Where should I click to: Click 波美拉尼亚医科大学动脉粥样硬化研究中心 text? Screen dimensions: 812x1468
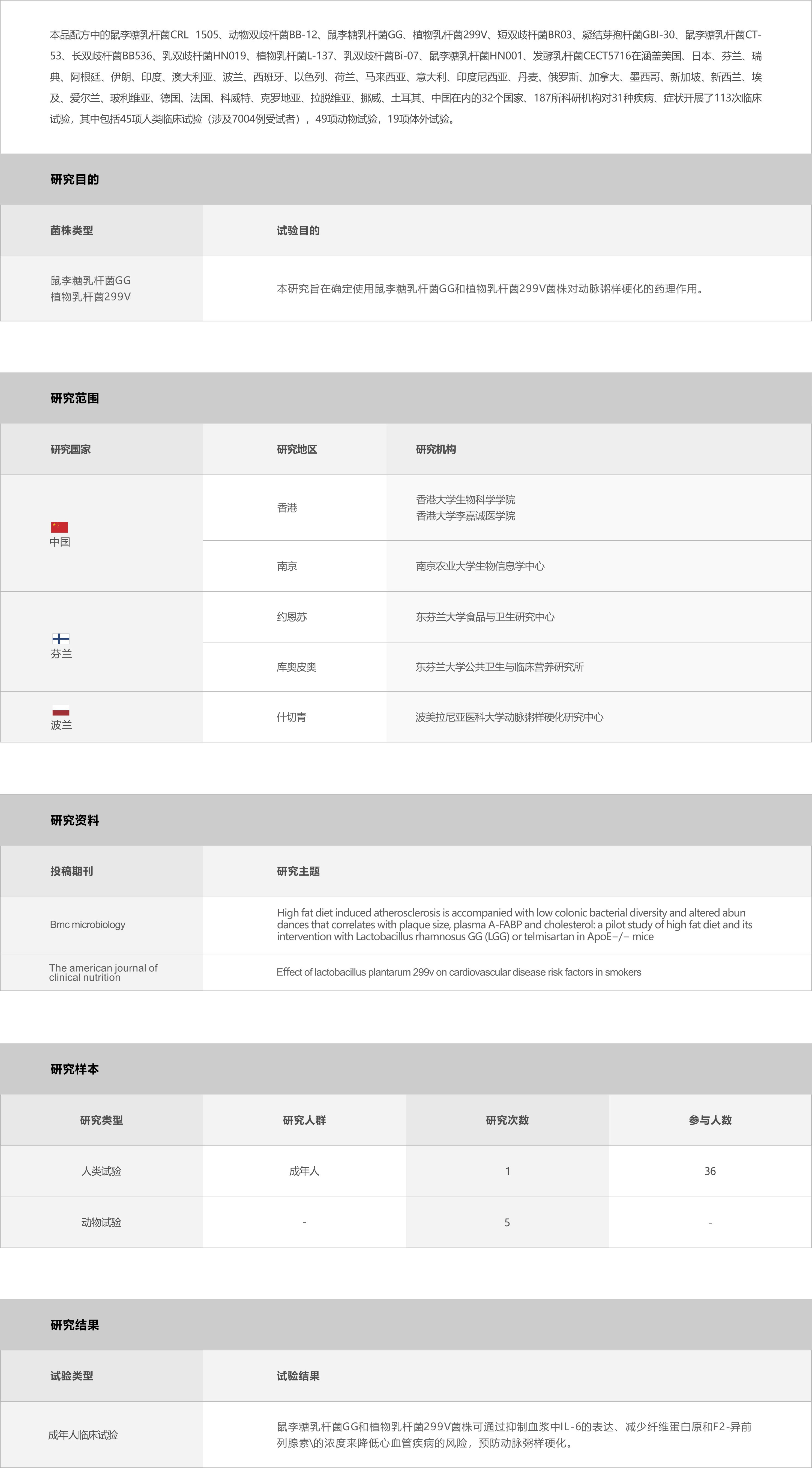510,717
